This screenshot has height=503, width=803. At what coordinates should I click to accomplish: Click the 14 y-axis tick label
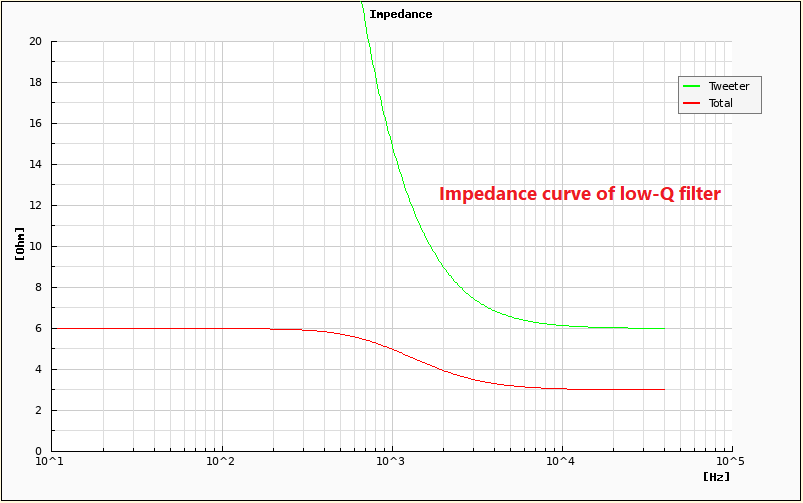(35, 164)
